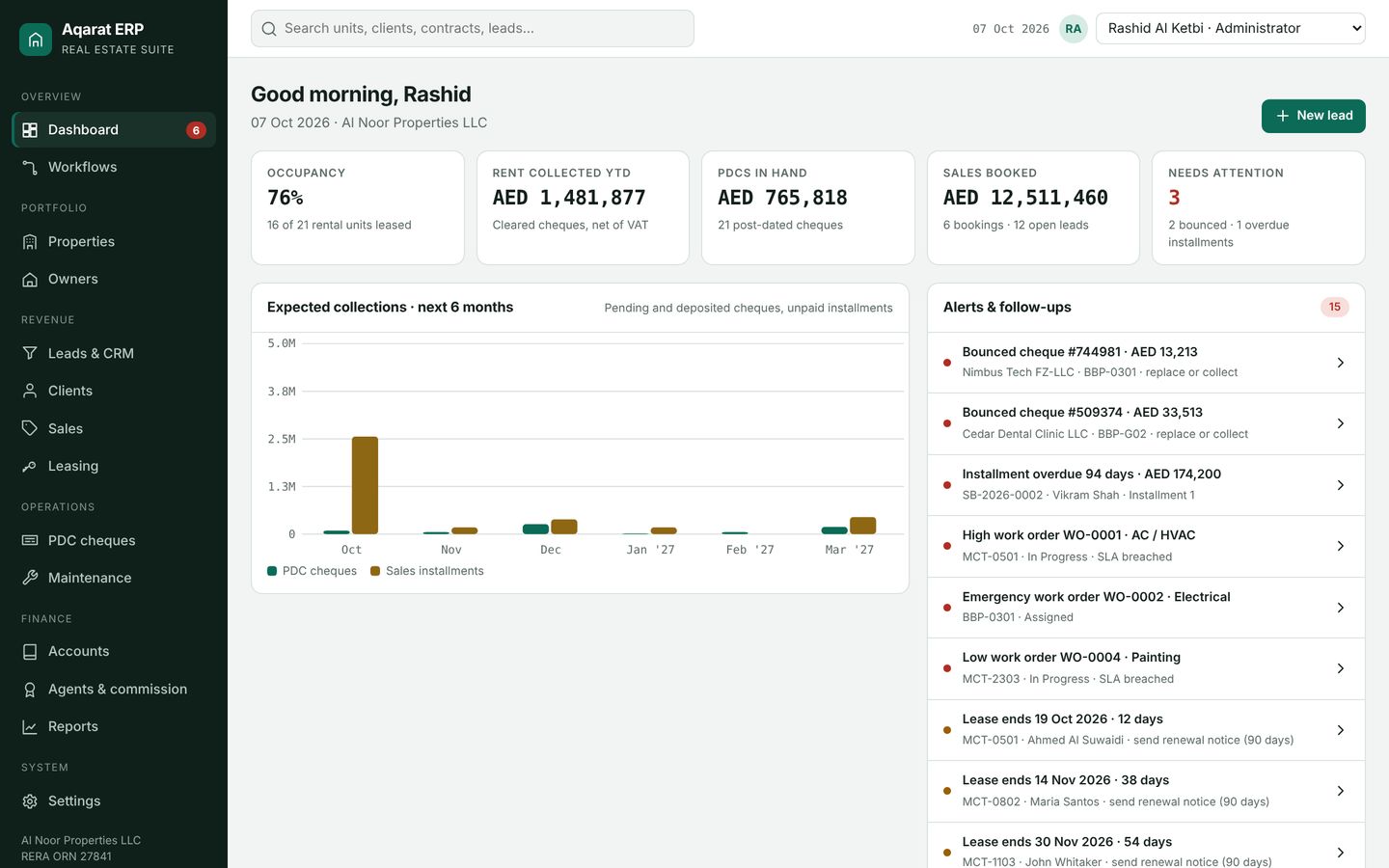Open the Lease ends 19 Oct 2026 alert
The height and width of the screenshot is (868, 1389).
[x=1146, y=730]
